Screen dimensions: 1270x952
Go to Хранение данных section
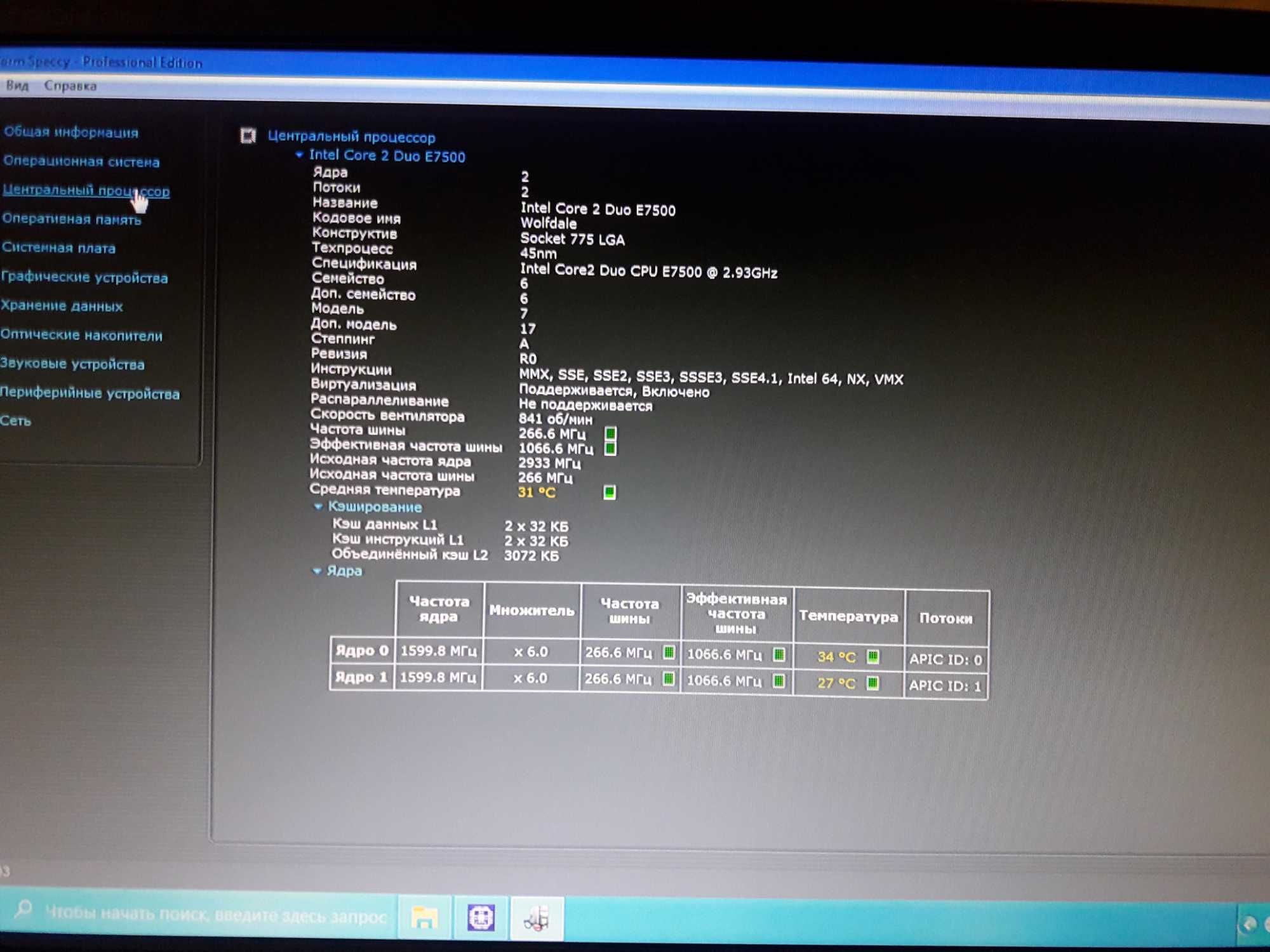[62, 306]
